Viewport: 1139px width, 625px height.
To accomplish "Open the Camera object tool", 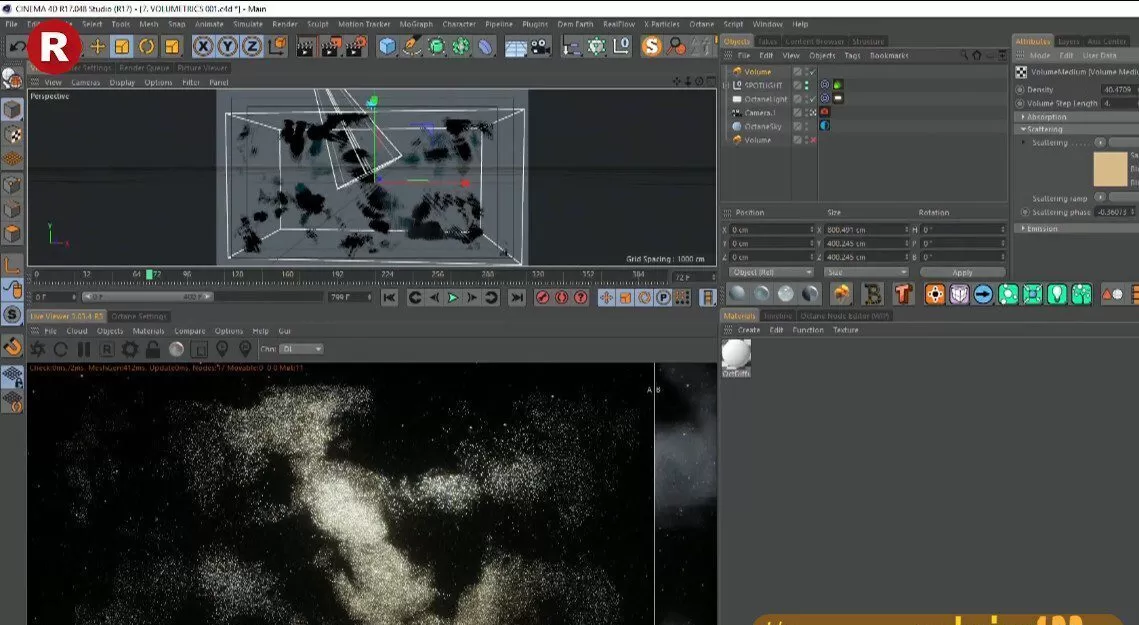I will [540, 46].
